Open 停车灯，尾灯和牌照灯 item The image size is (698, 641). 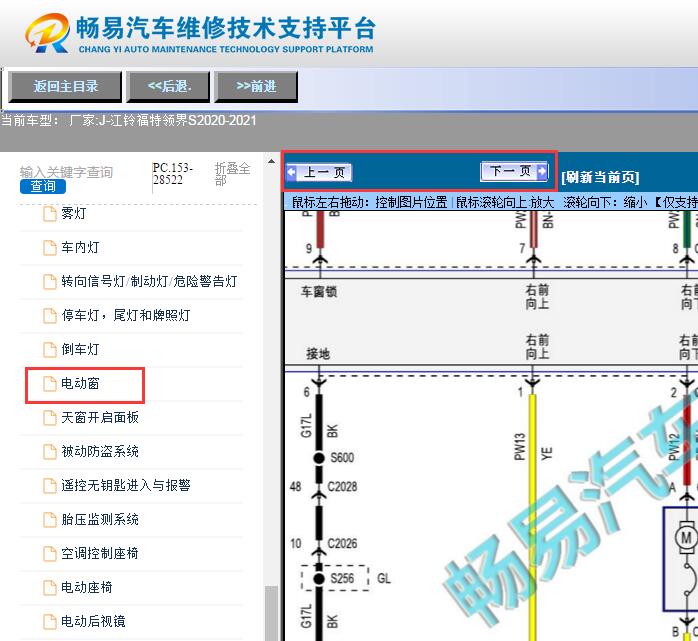(x=126, y=315)
